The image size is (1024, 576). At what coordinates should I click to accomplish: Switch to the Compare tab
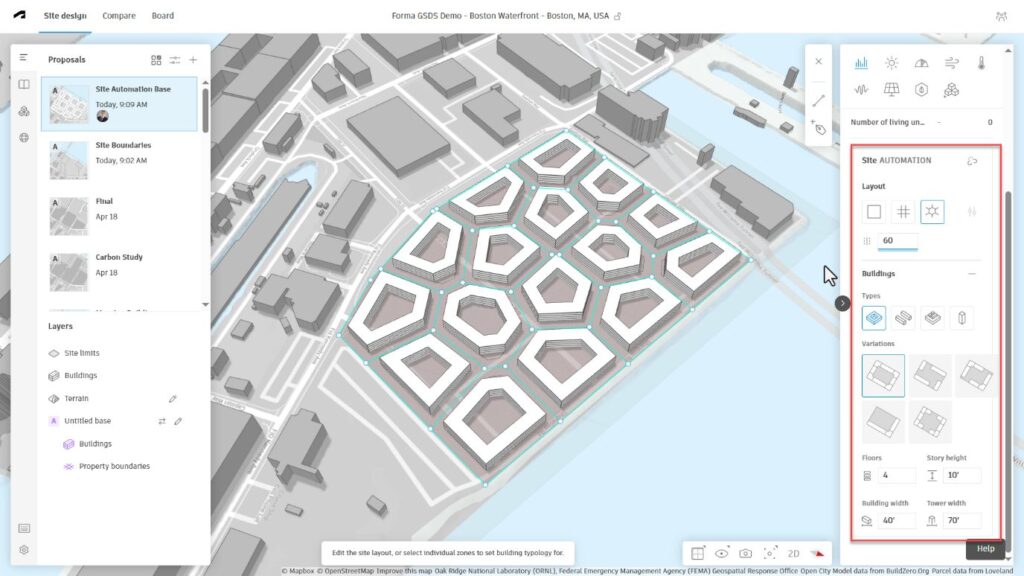[x=119, y=16]
